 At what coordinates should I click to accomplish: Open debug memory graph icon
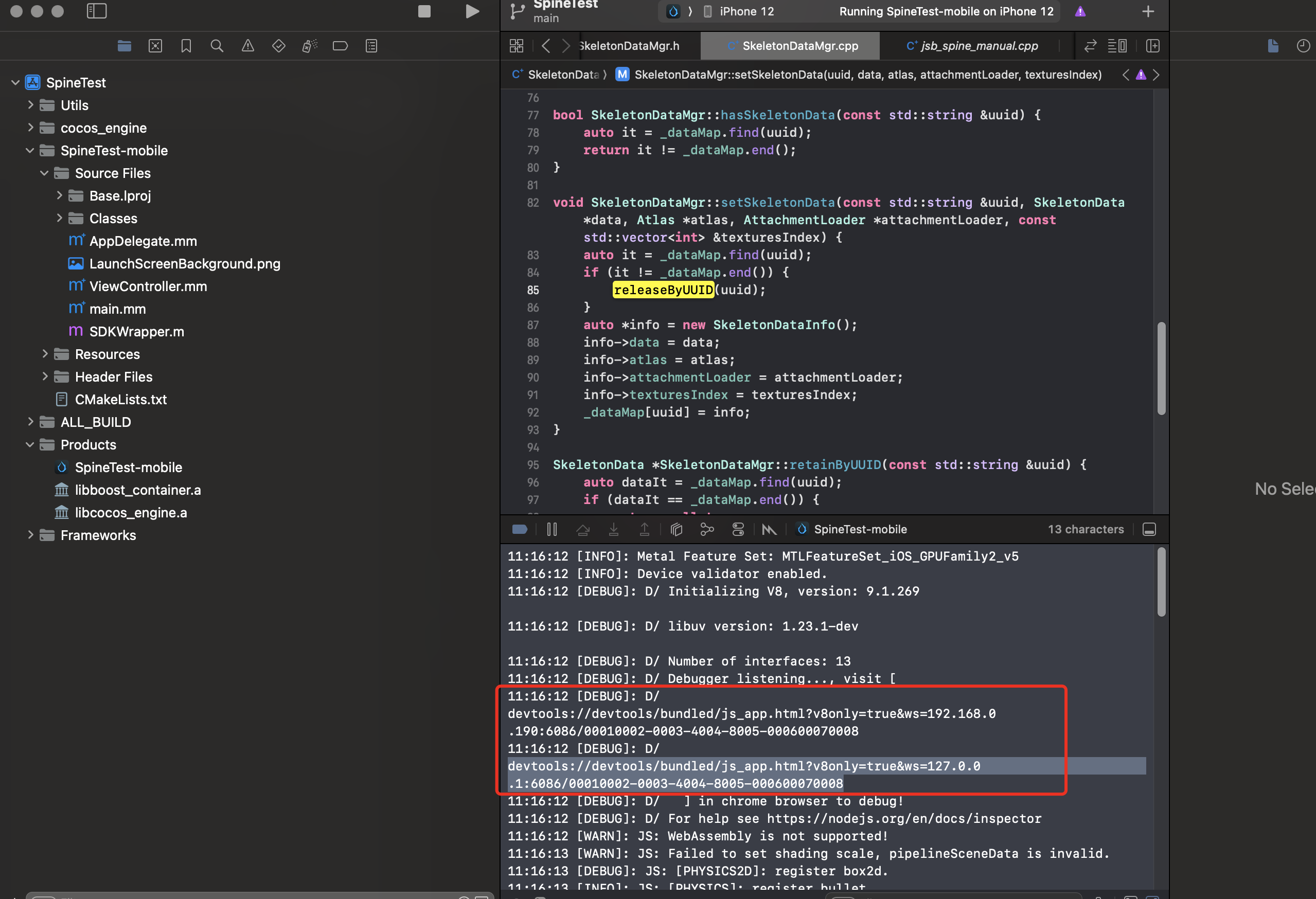click(707, 529)
